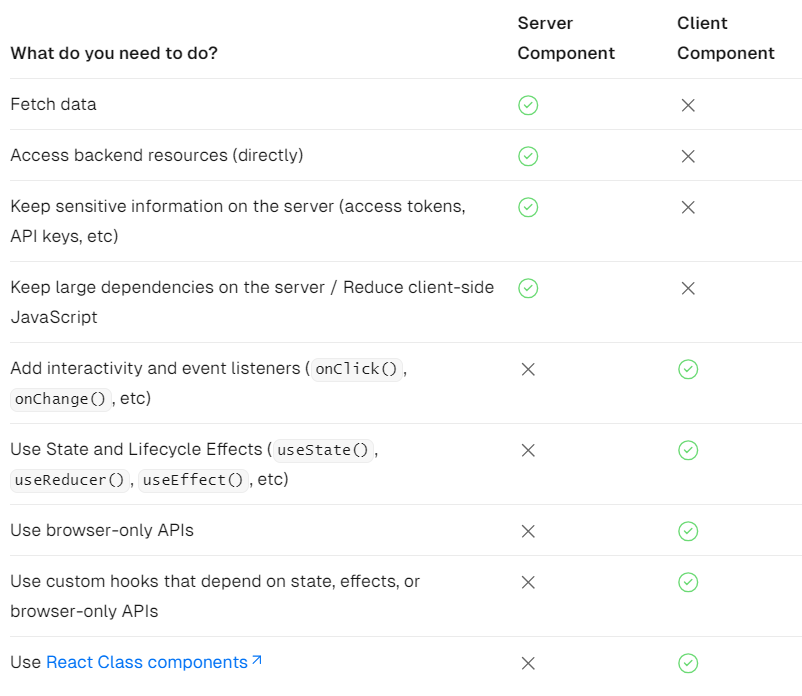Click Server checkmark for Access backend resources
The width and height of the screenshot is (802, 696).
(528, 156)
